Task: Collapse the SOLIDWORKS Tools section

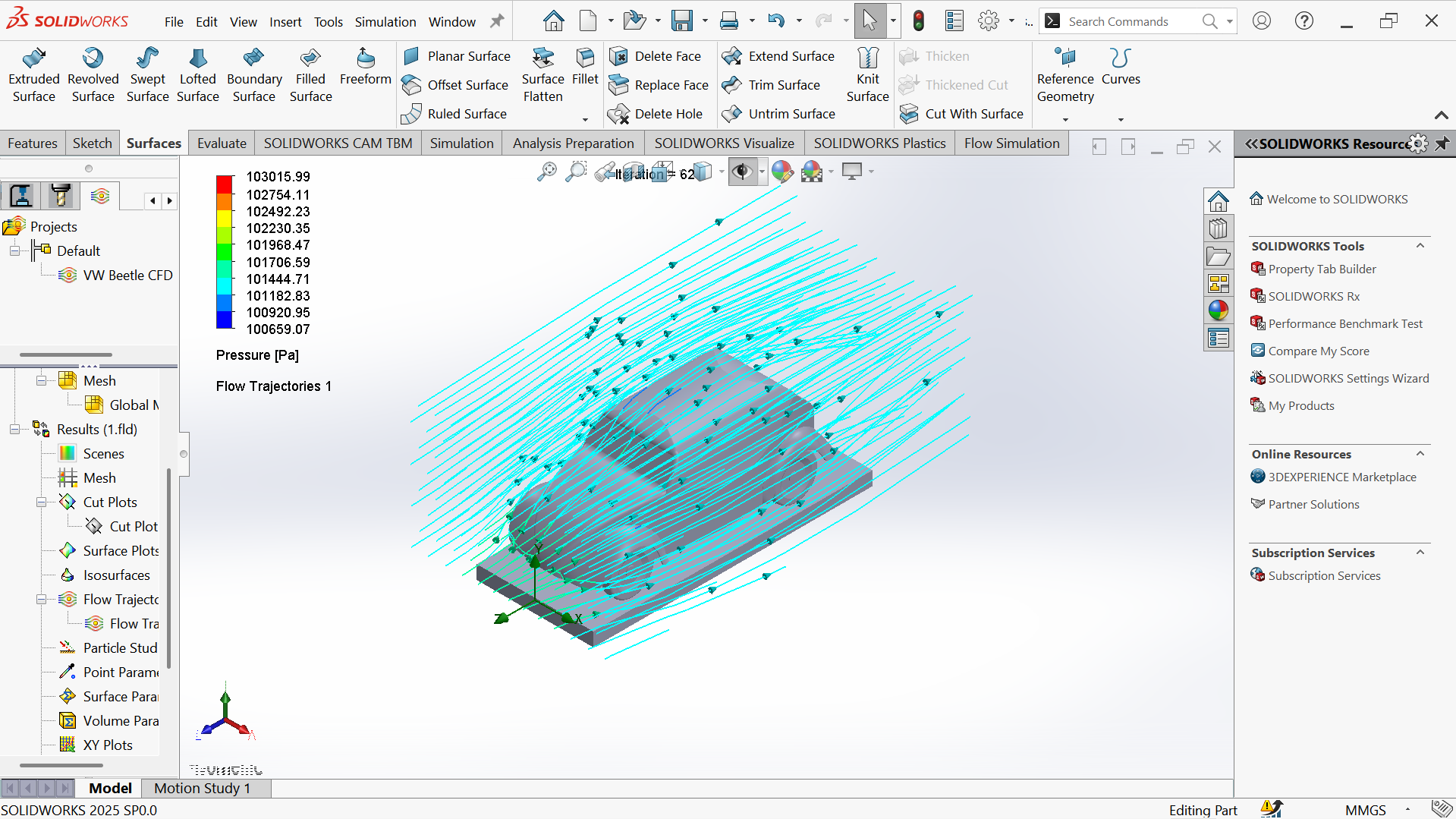Action: pos(1420,246)
